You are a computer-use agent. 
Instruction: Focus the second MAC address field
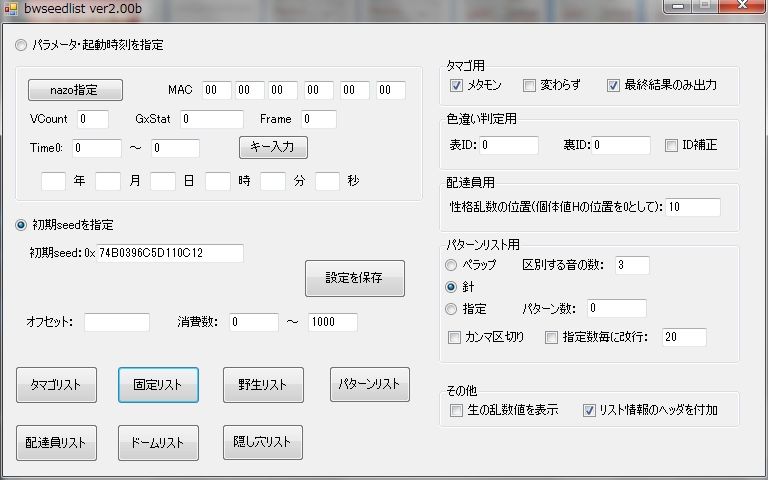[250, 90]
